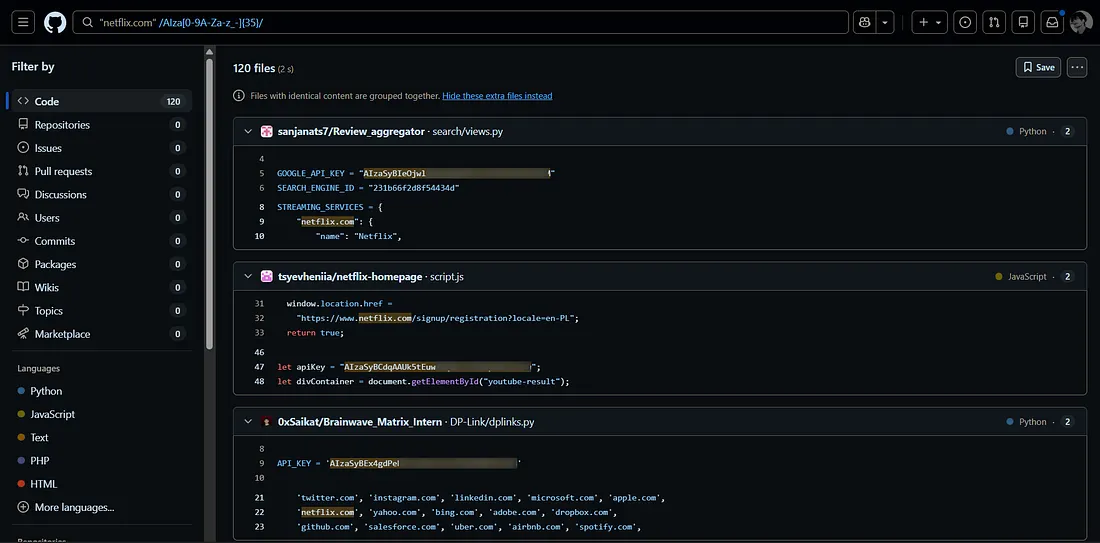This screenshot has width=1100, height=543.
Task: Click highlighted netflix.com in views.py snippet
Action: [x=328, y=222]
